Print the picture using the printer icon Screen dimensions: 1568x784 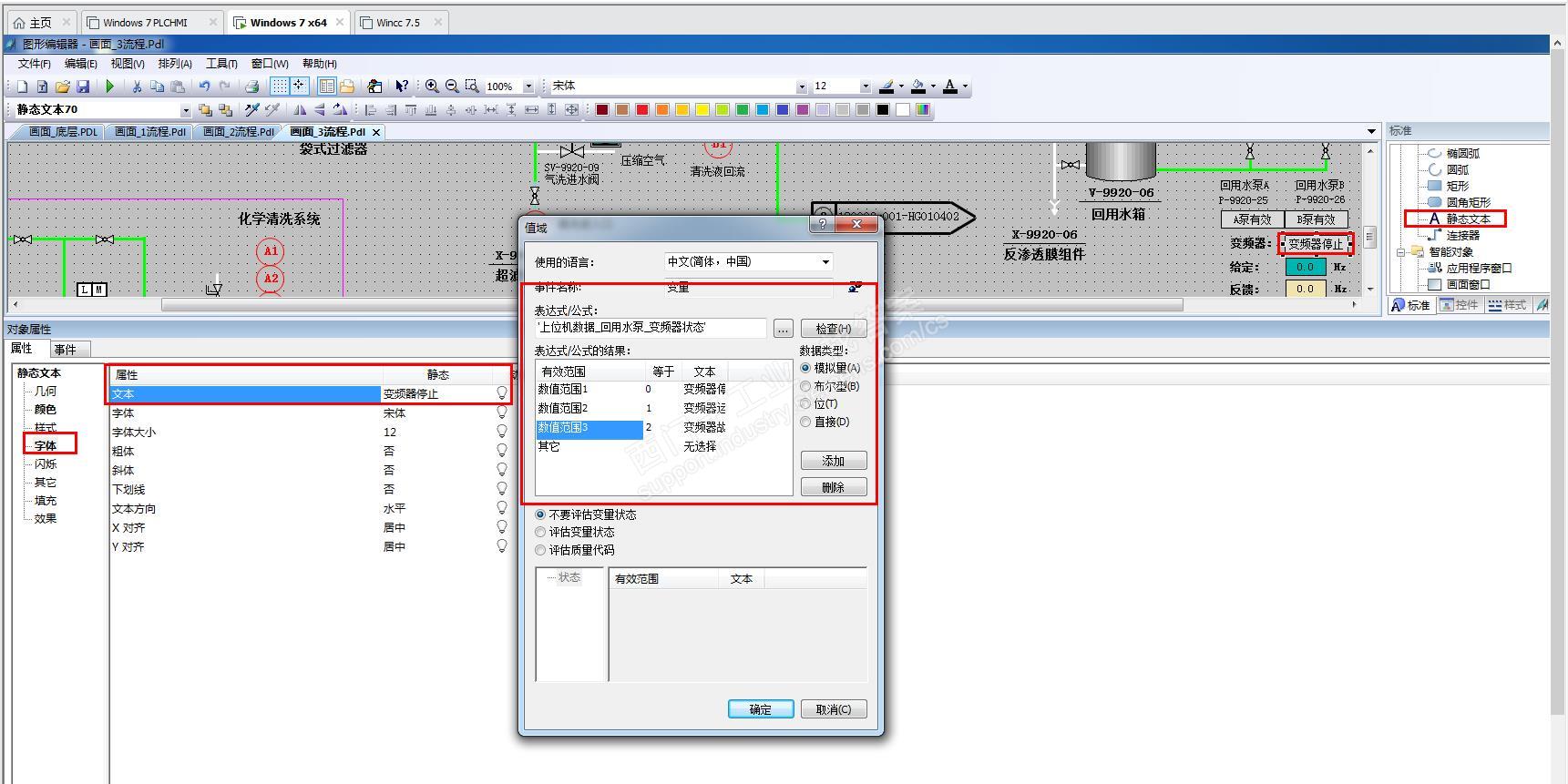point(251,87)
